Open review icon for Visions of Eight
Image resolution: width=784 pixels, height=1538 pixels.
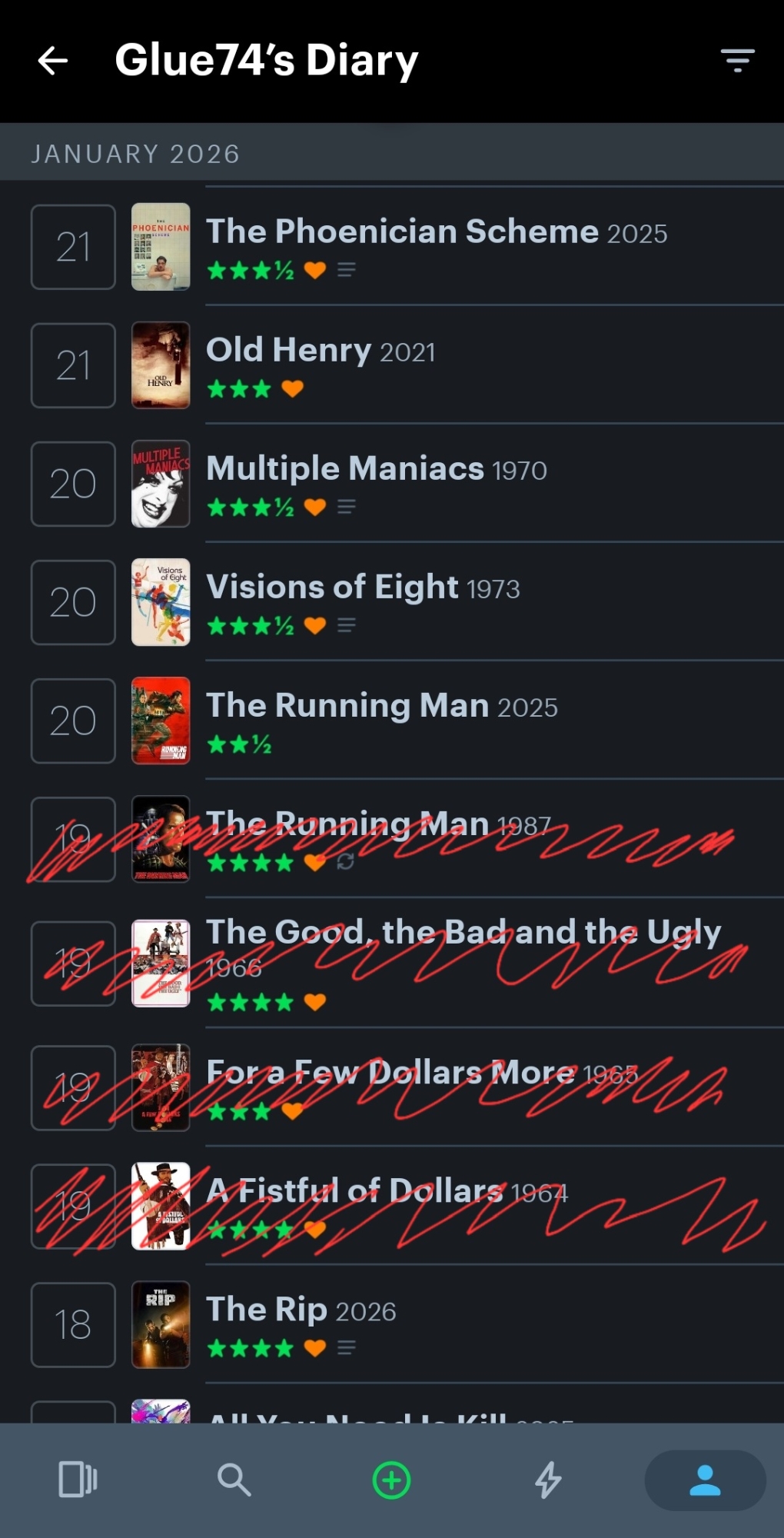click(347, 625)
